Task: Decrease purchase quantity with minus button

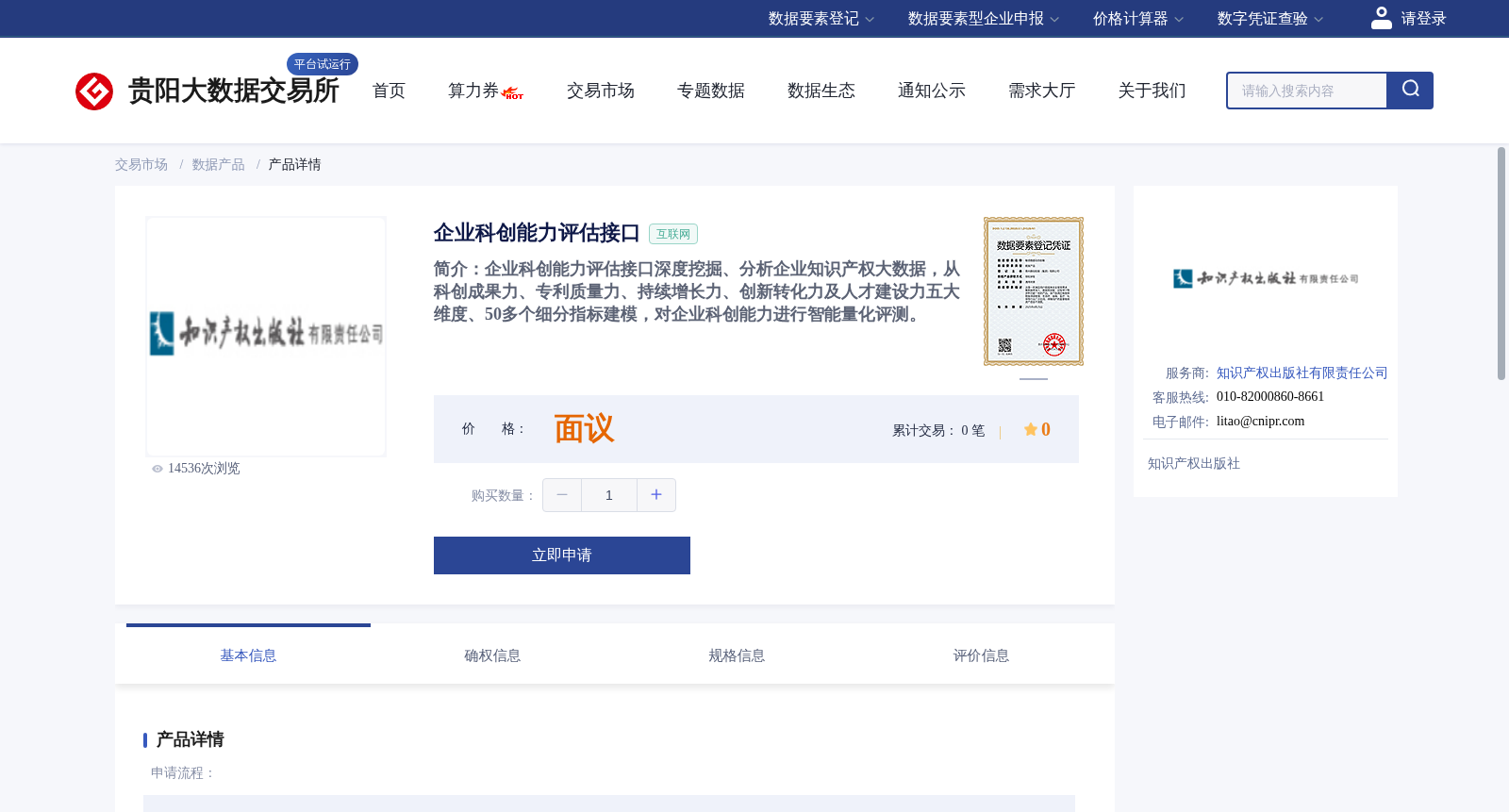Action: coord(562,495)
